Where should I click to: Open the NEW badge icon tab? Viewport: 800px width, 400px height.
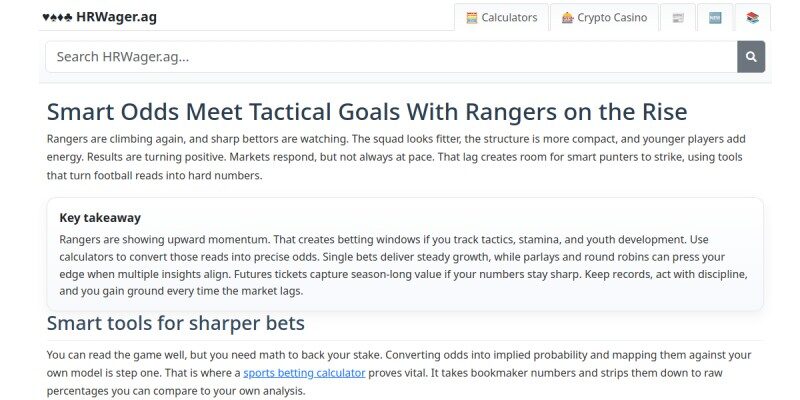tap(715, 17)
